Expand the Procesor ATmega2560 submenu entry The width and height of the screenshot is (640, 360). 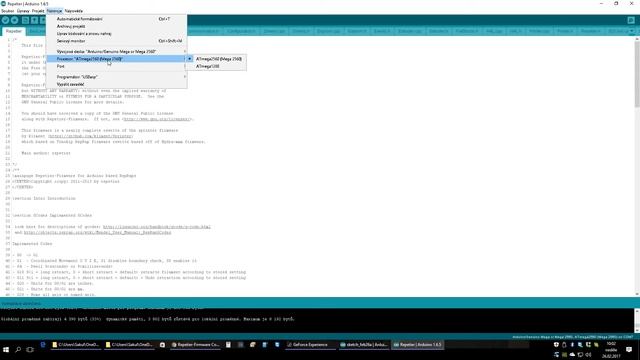[116, 59]
